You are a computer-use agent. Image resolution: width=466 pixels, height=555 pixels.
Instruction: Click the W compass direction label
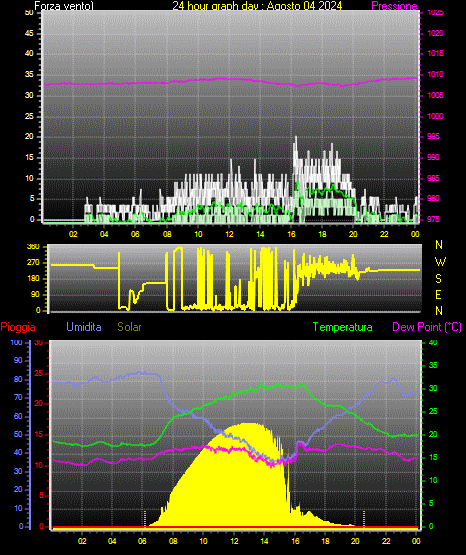tap(440, 262)
